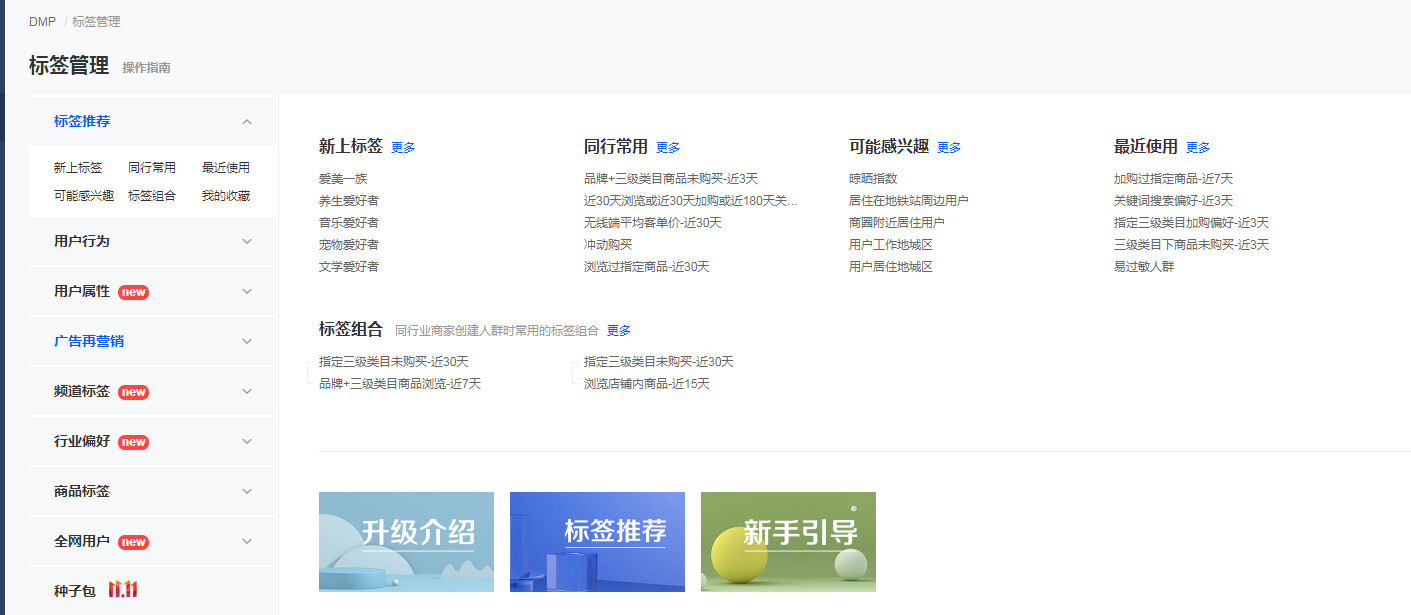This screenshot has height=615, width=1411.
Task: Expand the 商品标签 section
Action: click(x=82, y=491)
